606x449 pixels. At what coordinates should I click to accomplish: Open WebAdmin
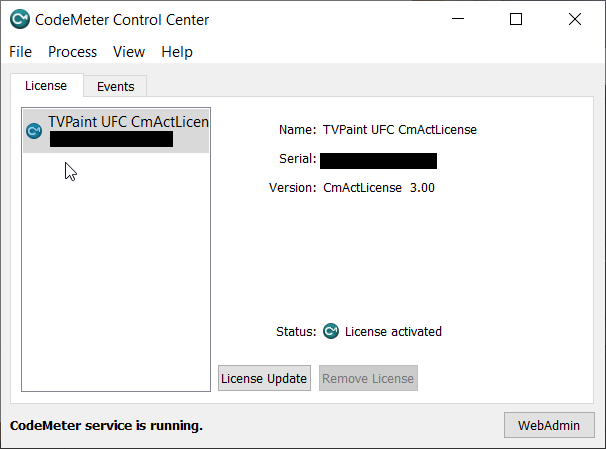549,425
